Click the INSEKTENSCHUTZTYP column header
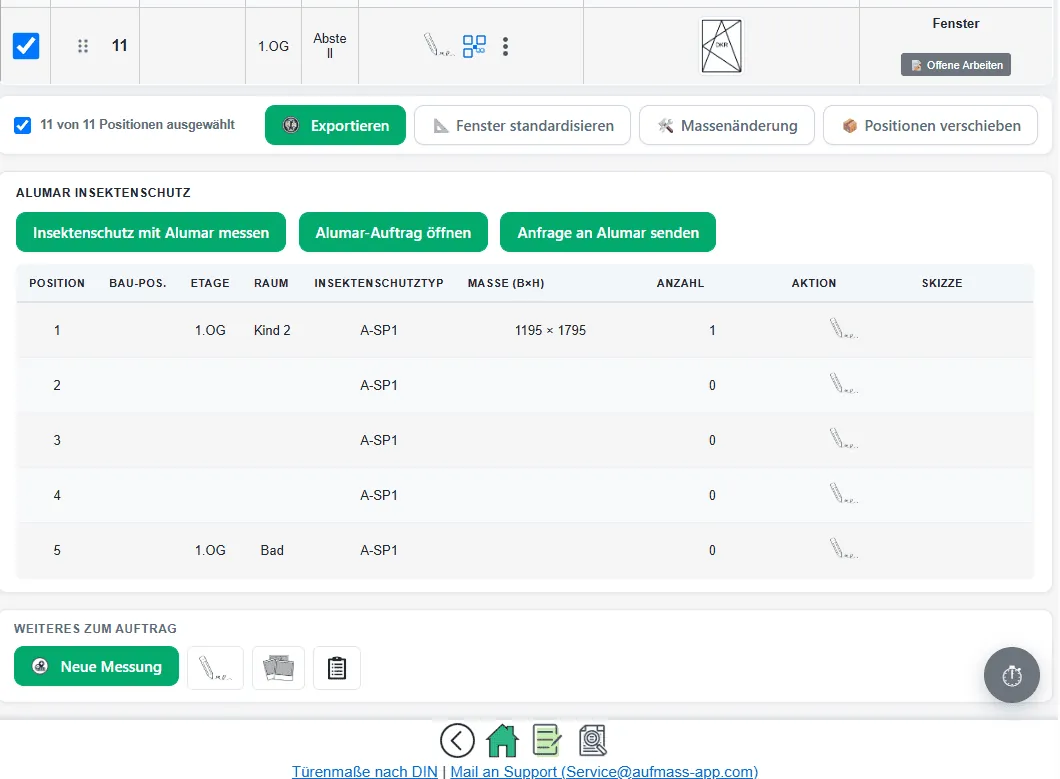The height and width of the screenshot is (779, 1060). [x=379, y=283]
